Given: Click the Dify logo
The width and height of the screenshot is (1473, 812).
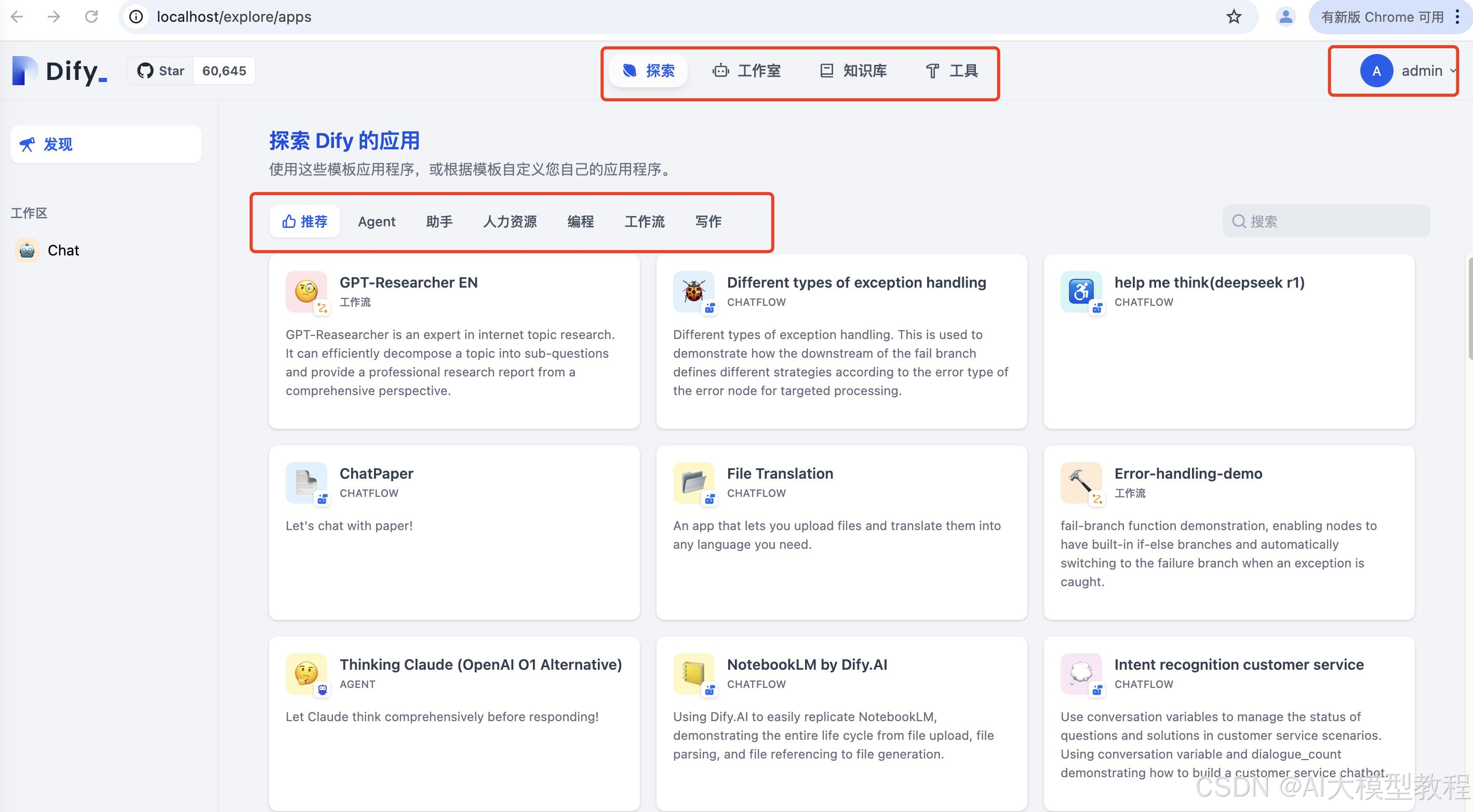Looking at the screenshot, I should coord(59,71).
